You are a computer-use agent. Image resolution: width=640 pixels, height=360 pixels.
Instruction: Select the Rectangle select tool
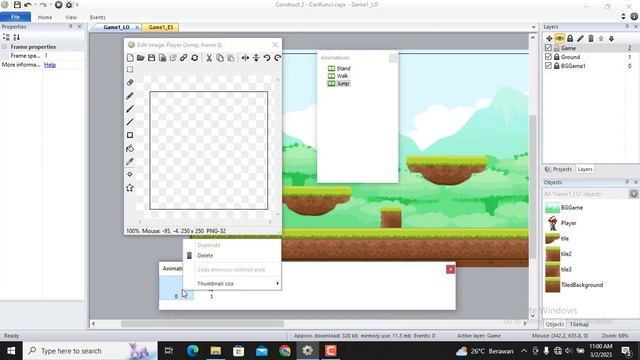coord(130,69)
